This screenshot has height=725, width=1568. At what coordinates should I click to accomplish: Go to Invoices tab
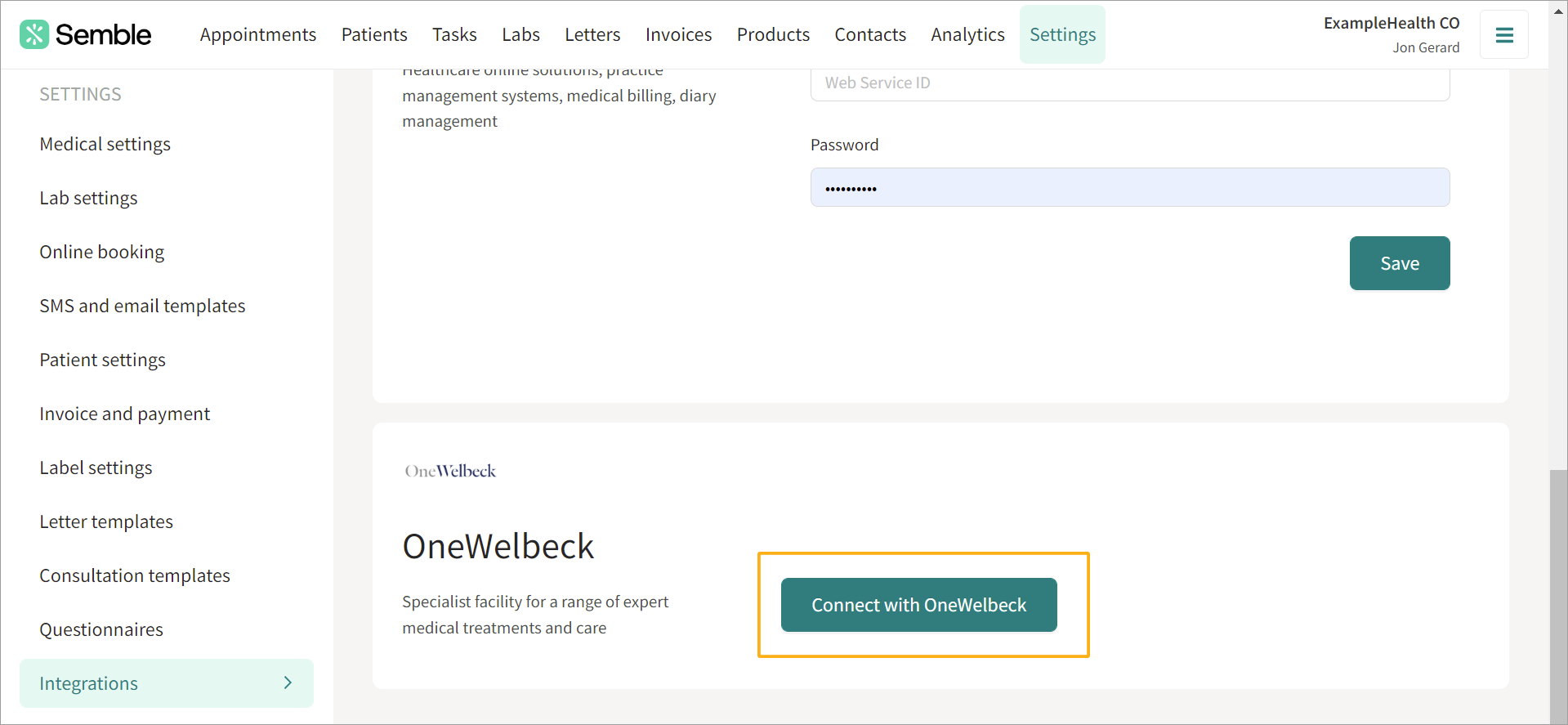(678, 34)
